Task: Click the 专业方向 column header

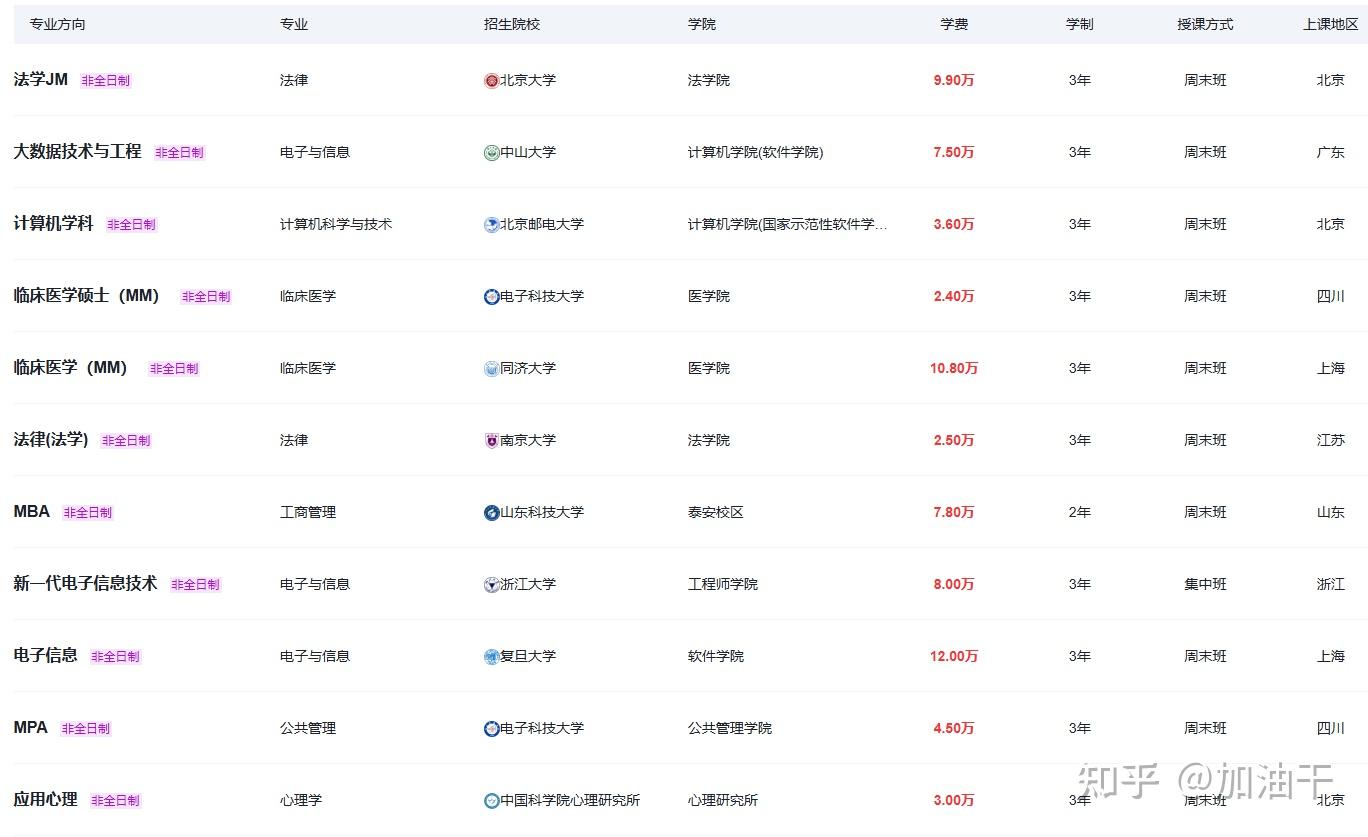Action: [57, 24]
